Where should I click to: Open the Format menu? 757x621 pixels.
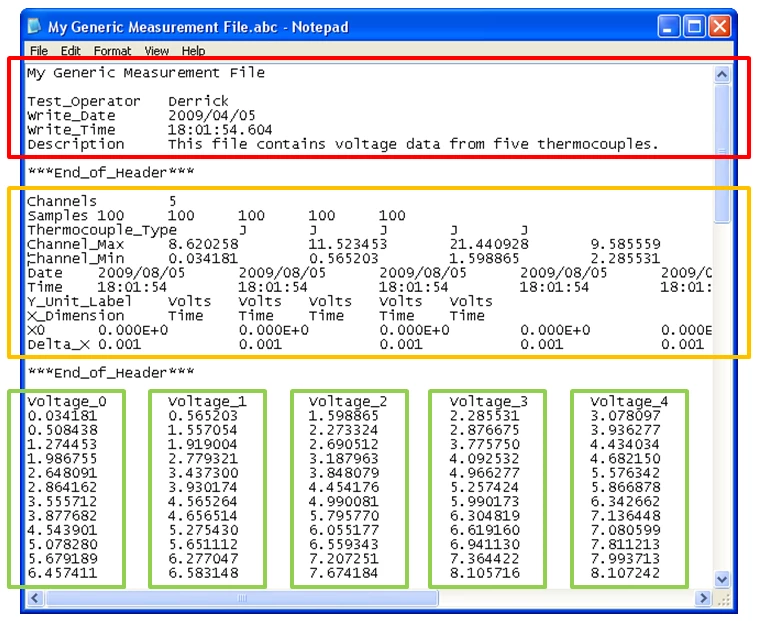point(112,50)
